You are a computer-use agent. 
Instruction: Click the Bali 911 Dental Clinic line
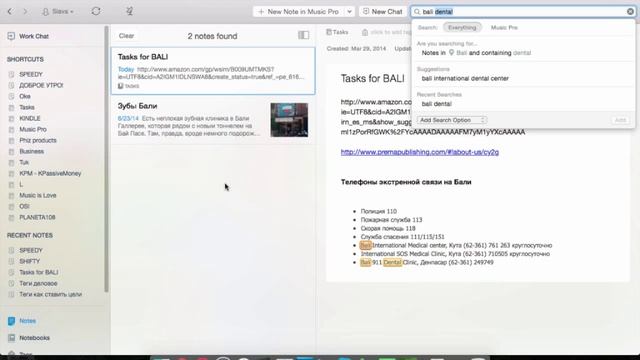pyautogui.click(x=427, y=262)
